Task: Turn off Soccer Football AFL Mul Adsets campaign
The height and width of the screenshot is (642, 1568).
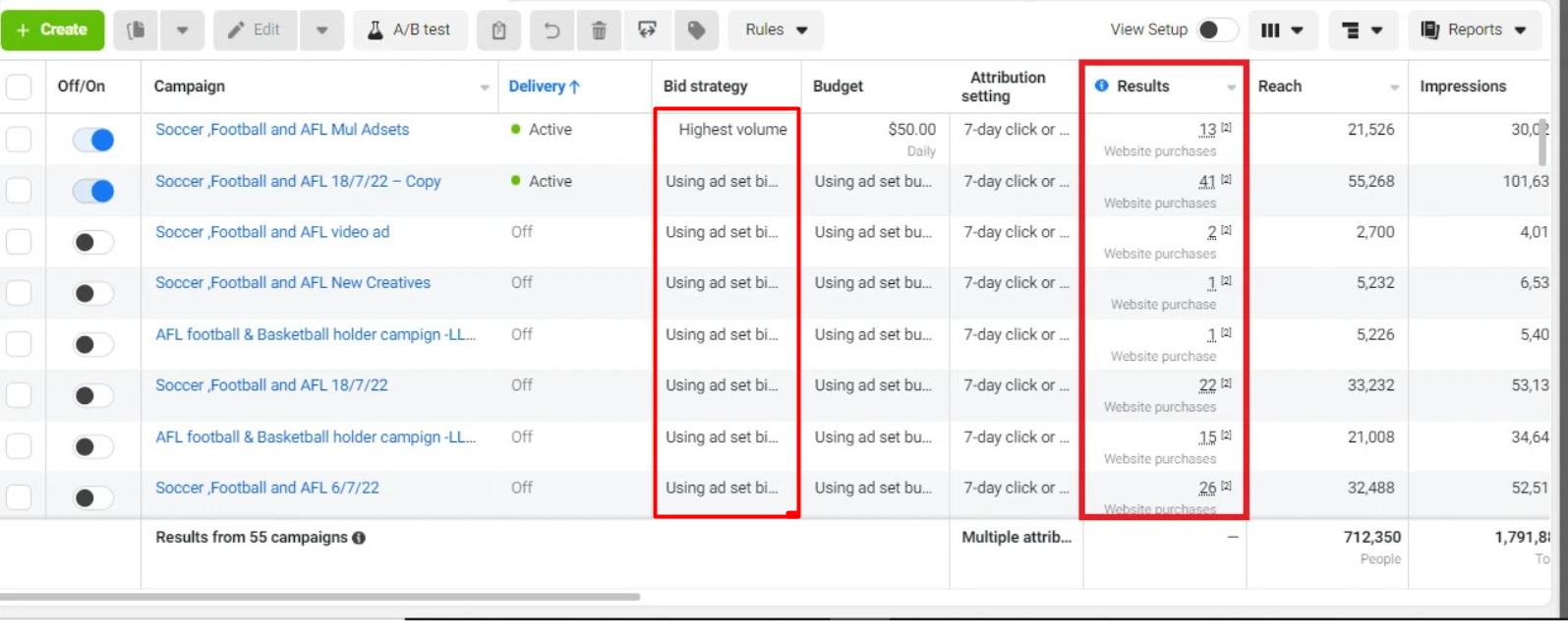Action: (93, 141)
